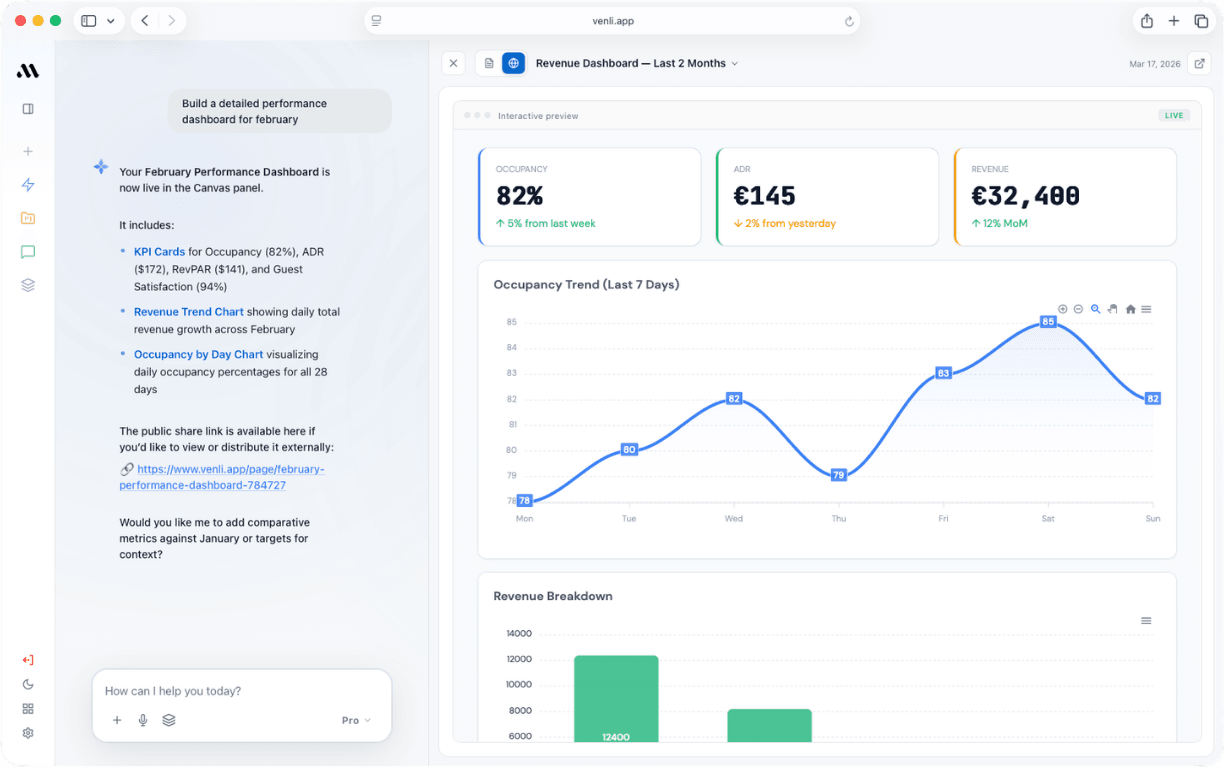Click the microphone voice input icon
The image size is (1224, 768).
(x=143, y=720)
